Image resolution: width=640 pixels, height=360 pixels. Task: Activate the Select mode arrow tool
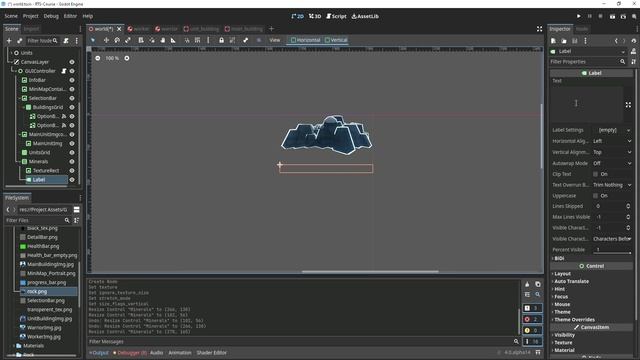tap(93, 40)
